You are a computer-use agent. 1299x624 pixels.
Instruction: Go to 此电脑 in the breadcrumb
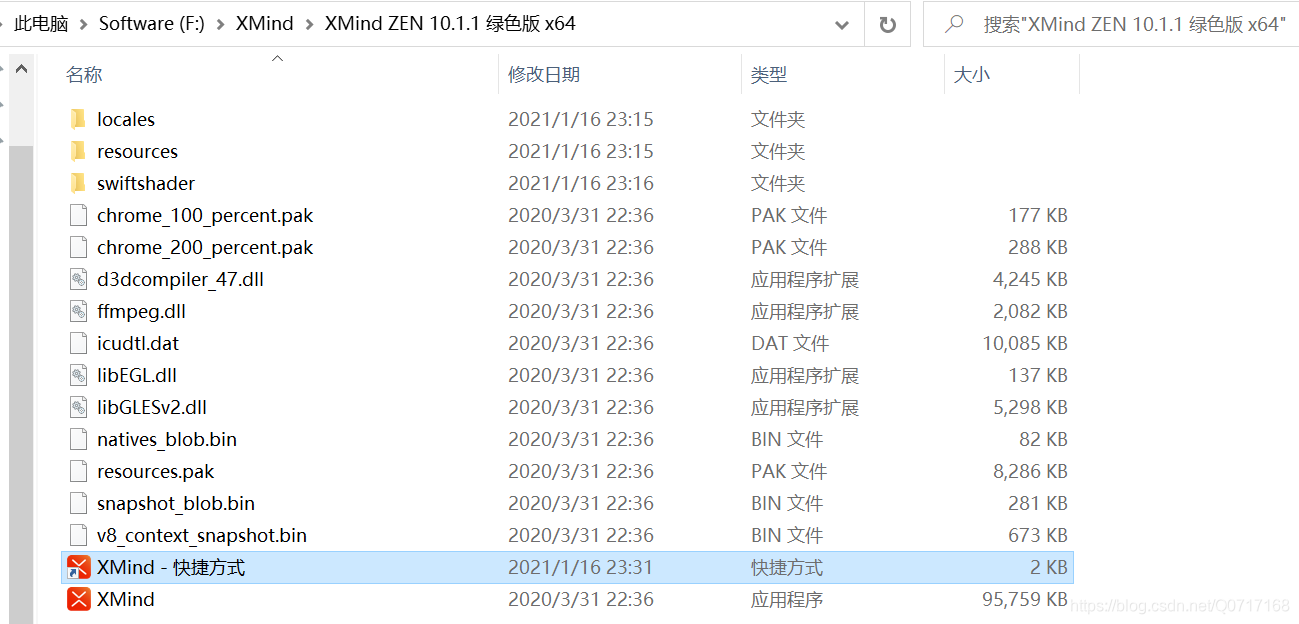tap(41, 24)
